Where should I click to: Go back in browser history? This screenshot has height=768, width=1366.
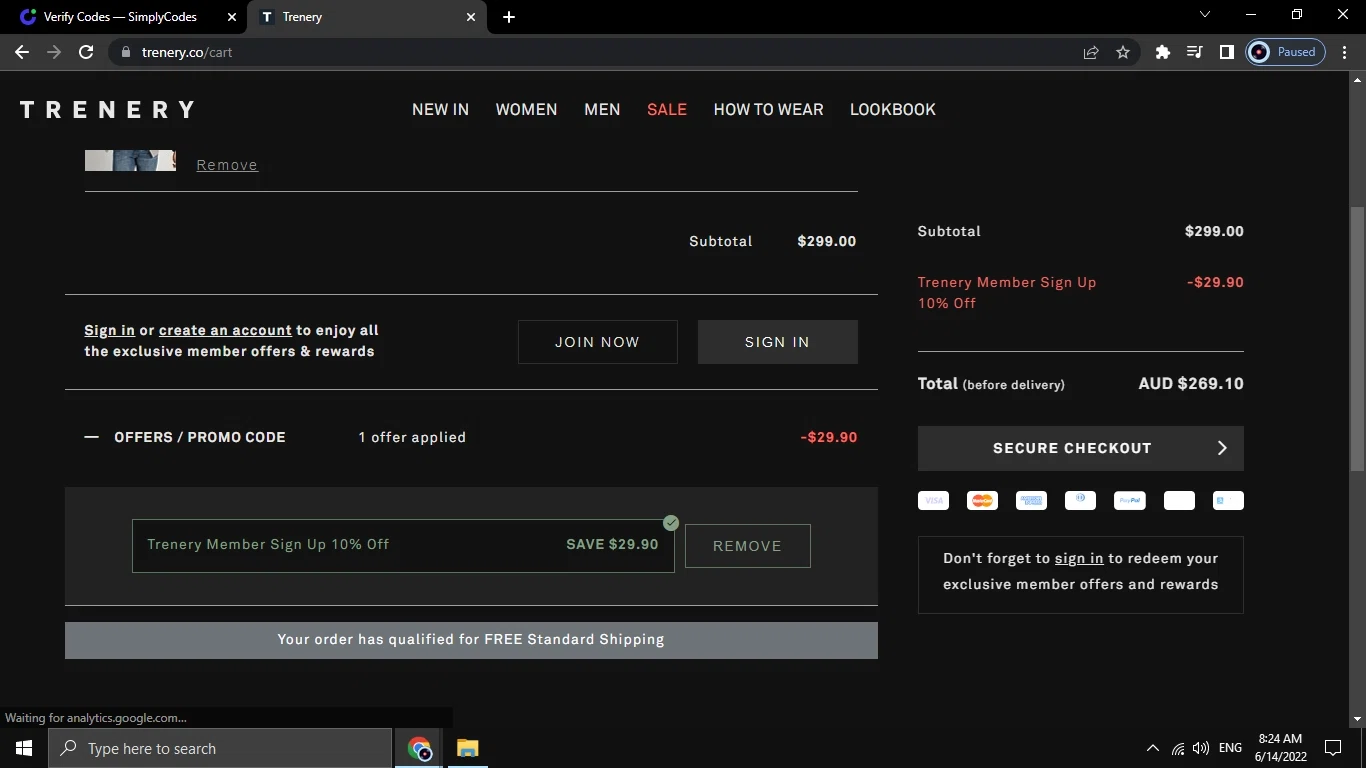coord(22,52)
